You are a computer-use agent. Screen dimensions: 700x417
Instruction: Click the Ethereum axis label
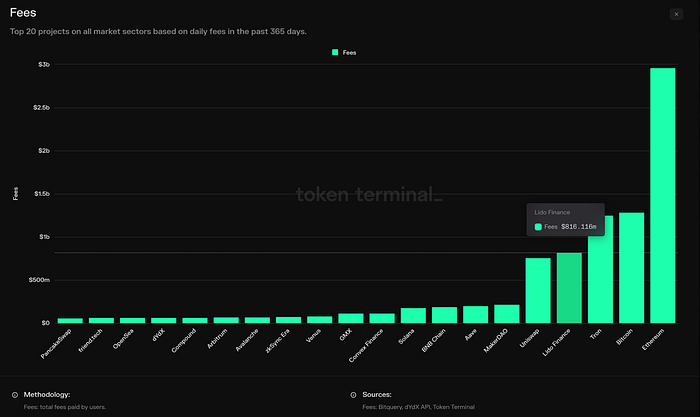[x=653, y=339]
